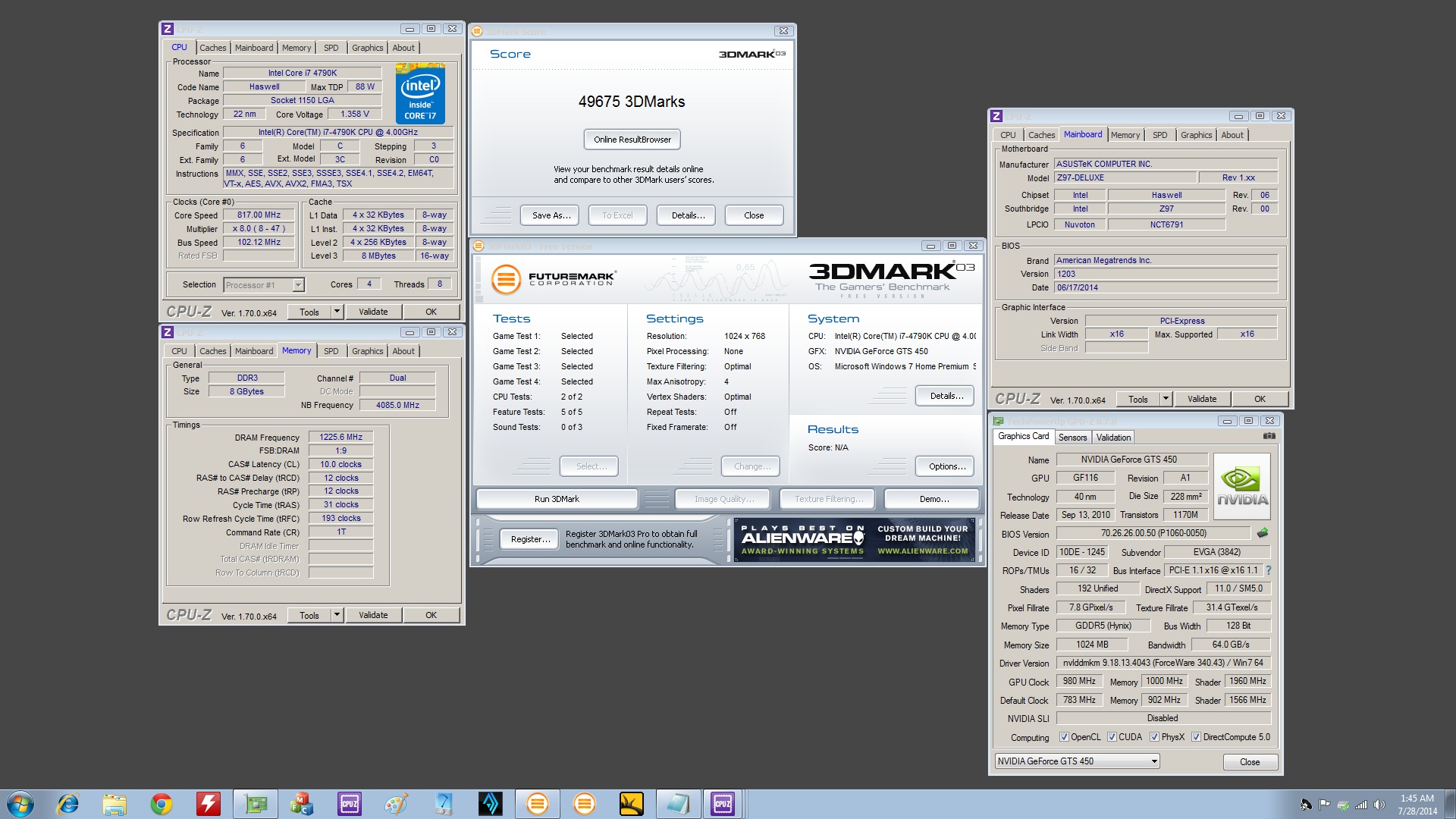
Task: Expand Tools arrow in CPU-Z Mainboard window
Action: click(1166, 399)
